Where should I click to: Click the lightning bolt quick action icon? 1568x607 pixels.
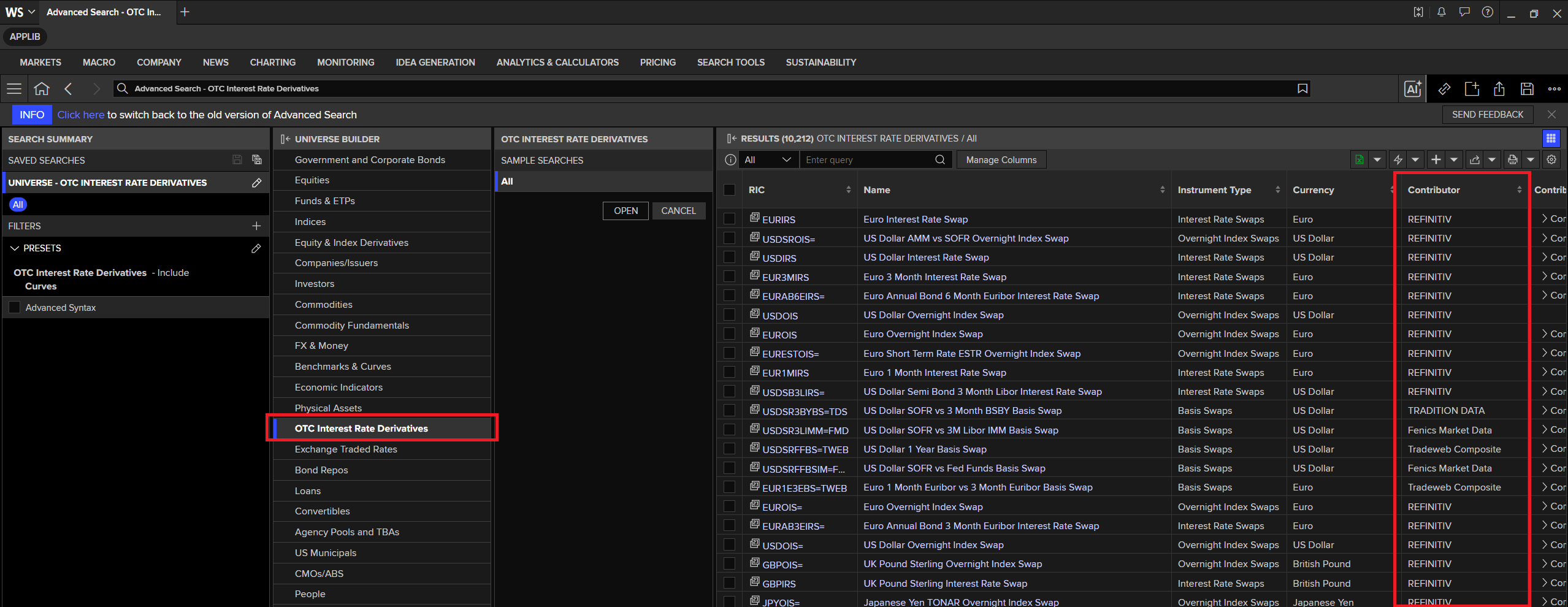coord(1398,160)
